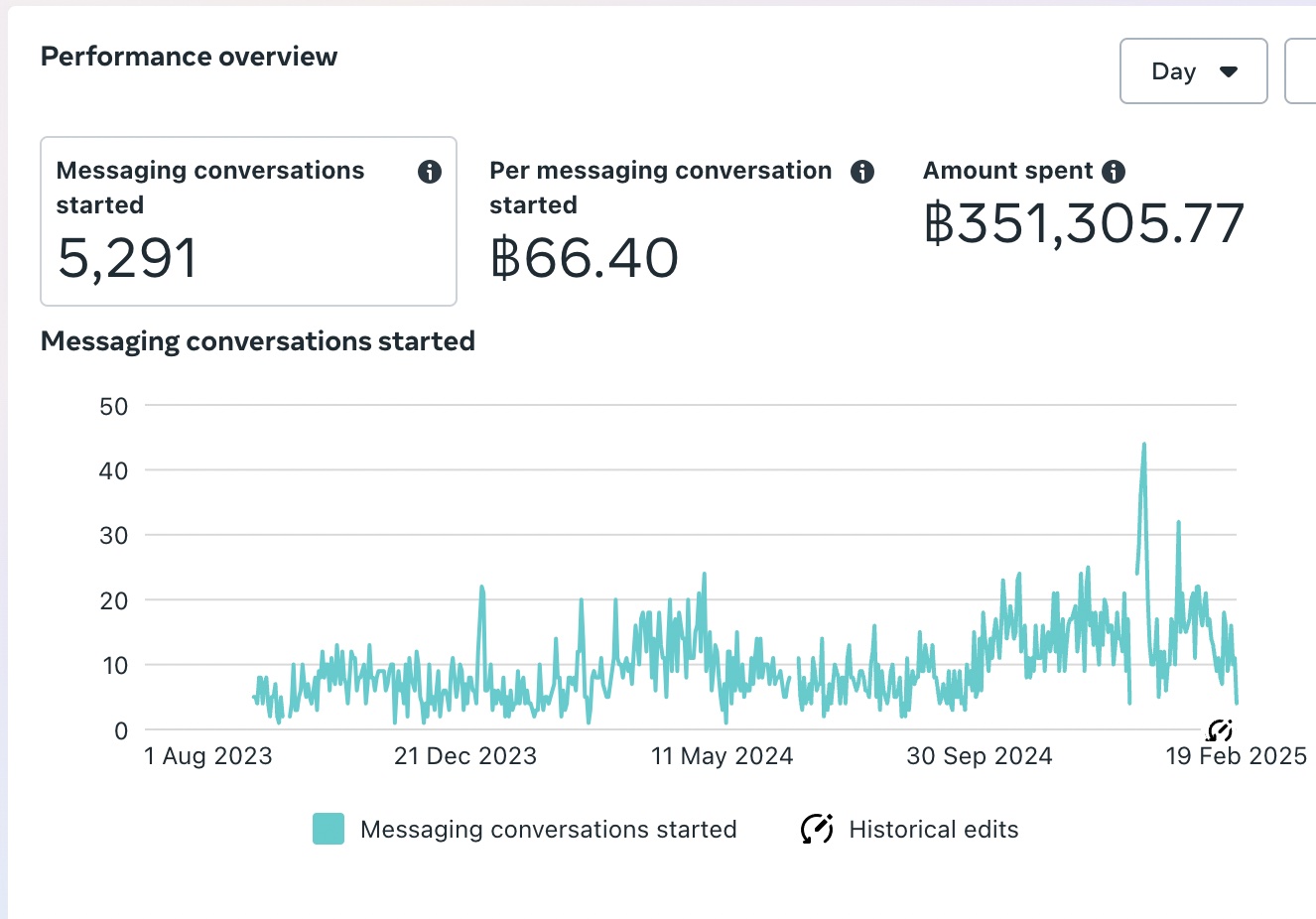Click the 50 y-axis label
Image resolution: width=1316 pixels, height=919 pixels.
pyautogui.click(x=114, y=406)
